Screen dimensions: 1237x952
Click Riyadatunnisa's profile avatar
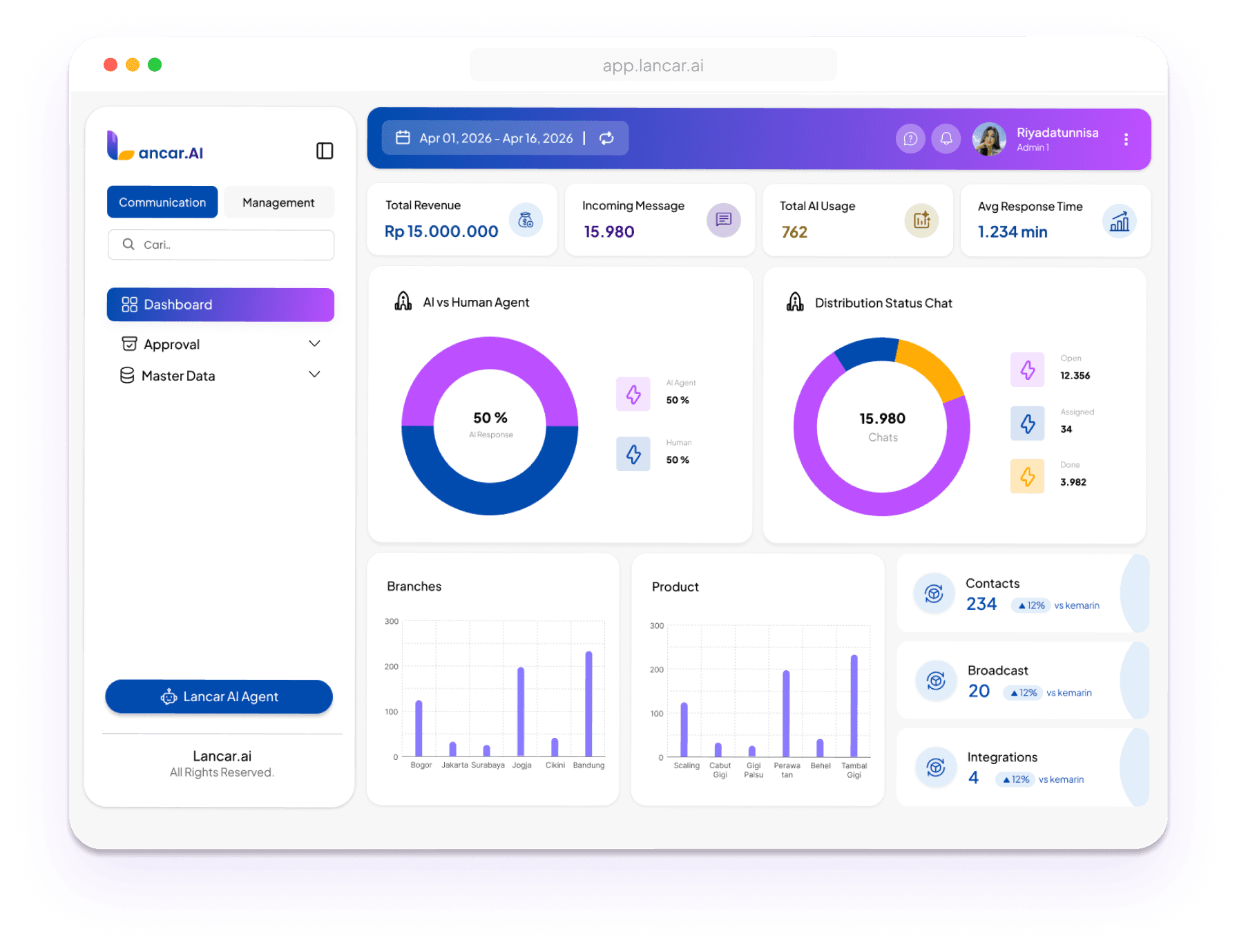(x=989, y=139)
